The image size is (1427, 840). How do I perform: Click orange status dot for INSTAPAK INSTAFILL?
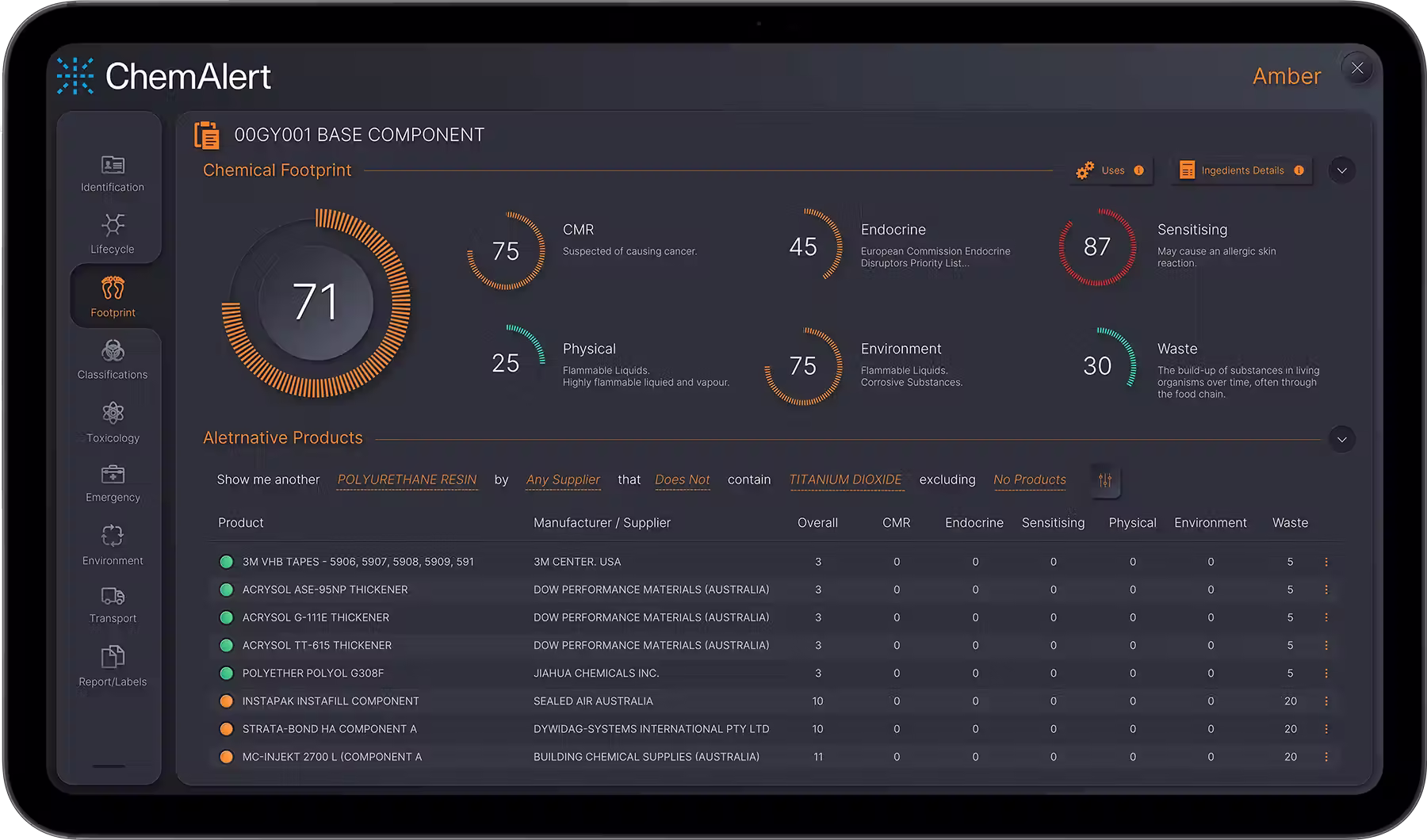[x=226, y=701]
